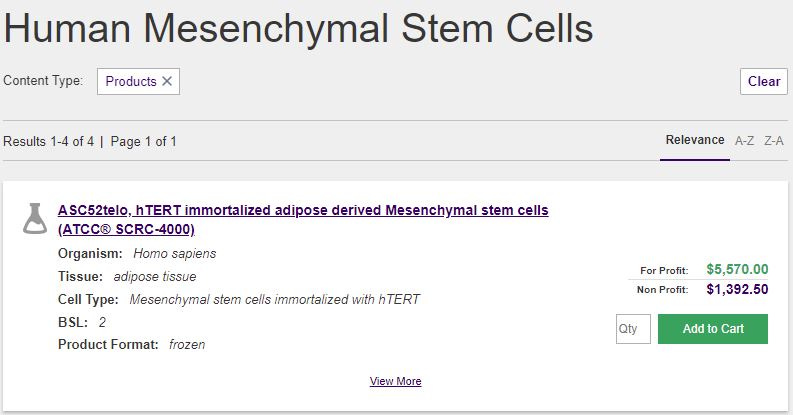Add the ASC52telo product to cart
Viewport: 793px width, 415px height.
point(713,329)
